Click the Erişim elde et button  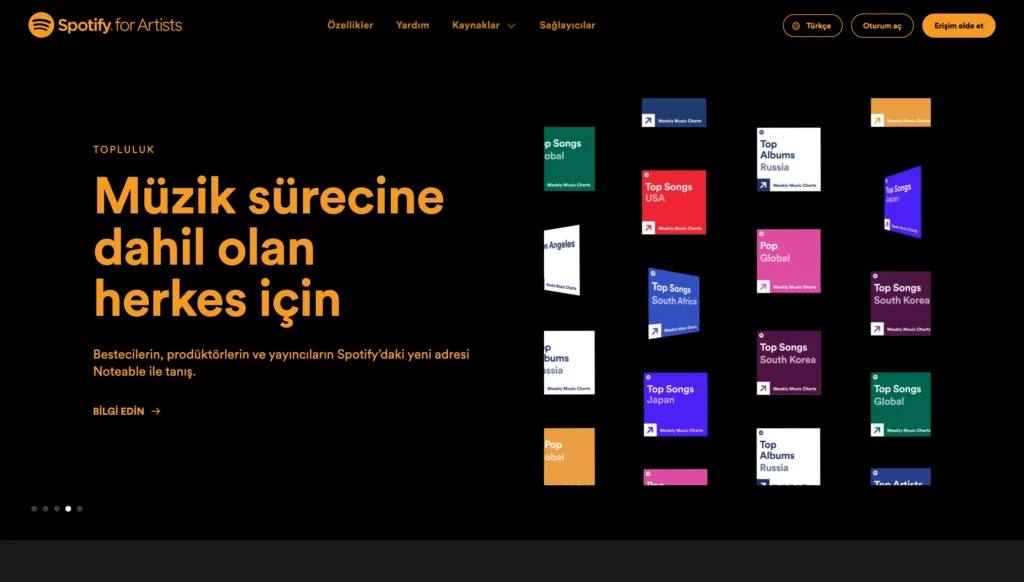958,25
